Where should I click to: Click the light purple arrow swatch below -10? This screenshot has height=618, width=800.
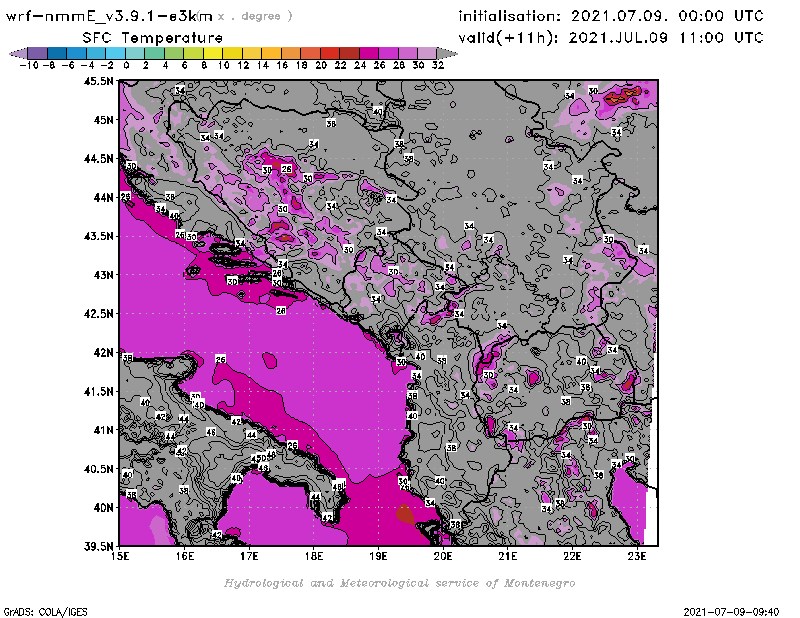point(19,53)
